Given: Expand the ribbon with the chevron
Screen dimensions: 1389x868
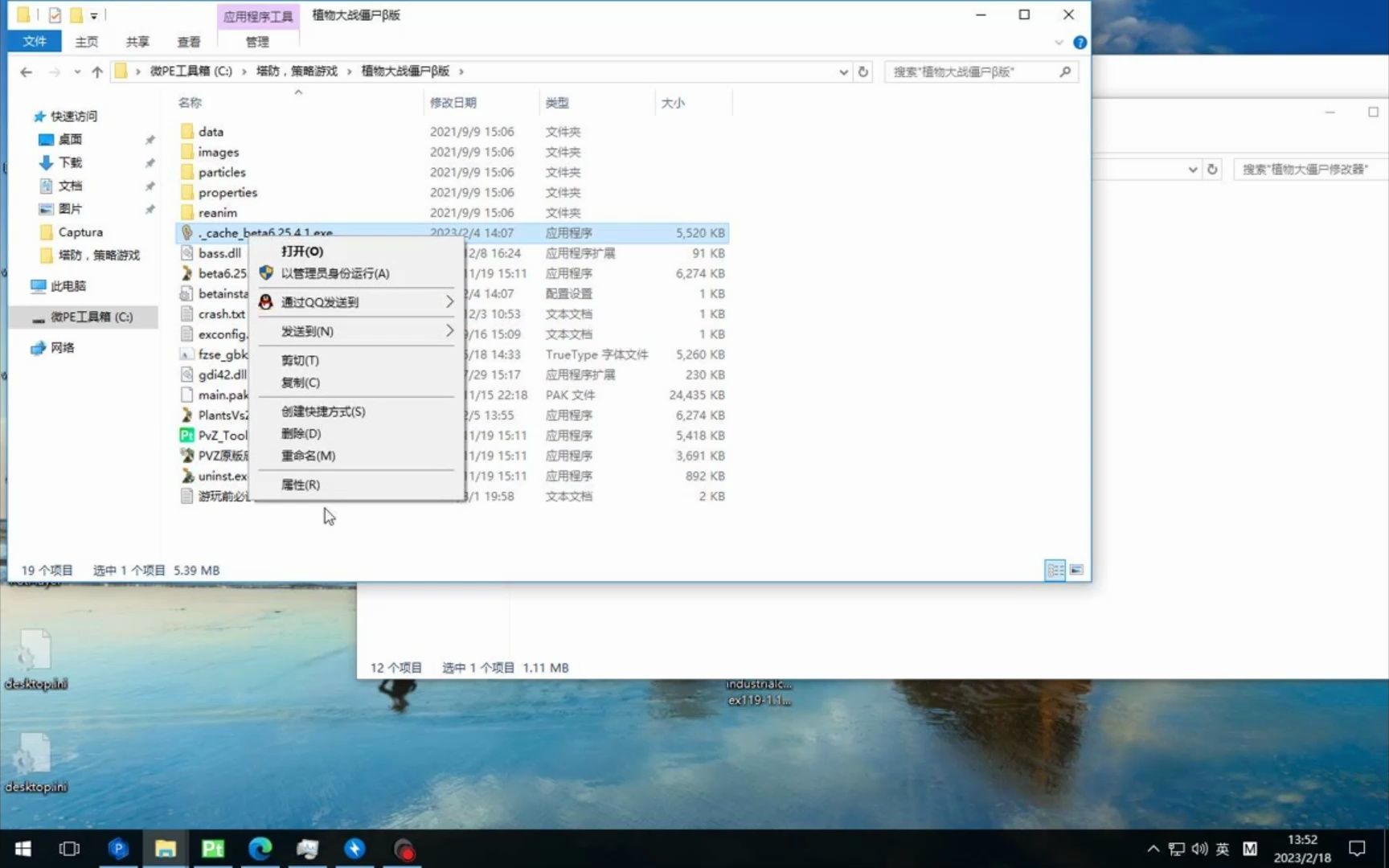Looking at the screenshot, I should tap(1059, 43).
